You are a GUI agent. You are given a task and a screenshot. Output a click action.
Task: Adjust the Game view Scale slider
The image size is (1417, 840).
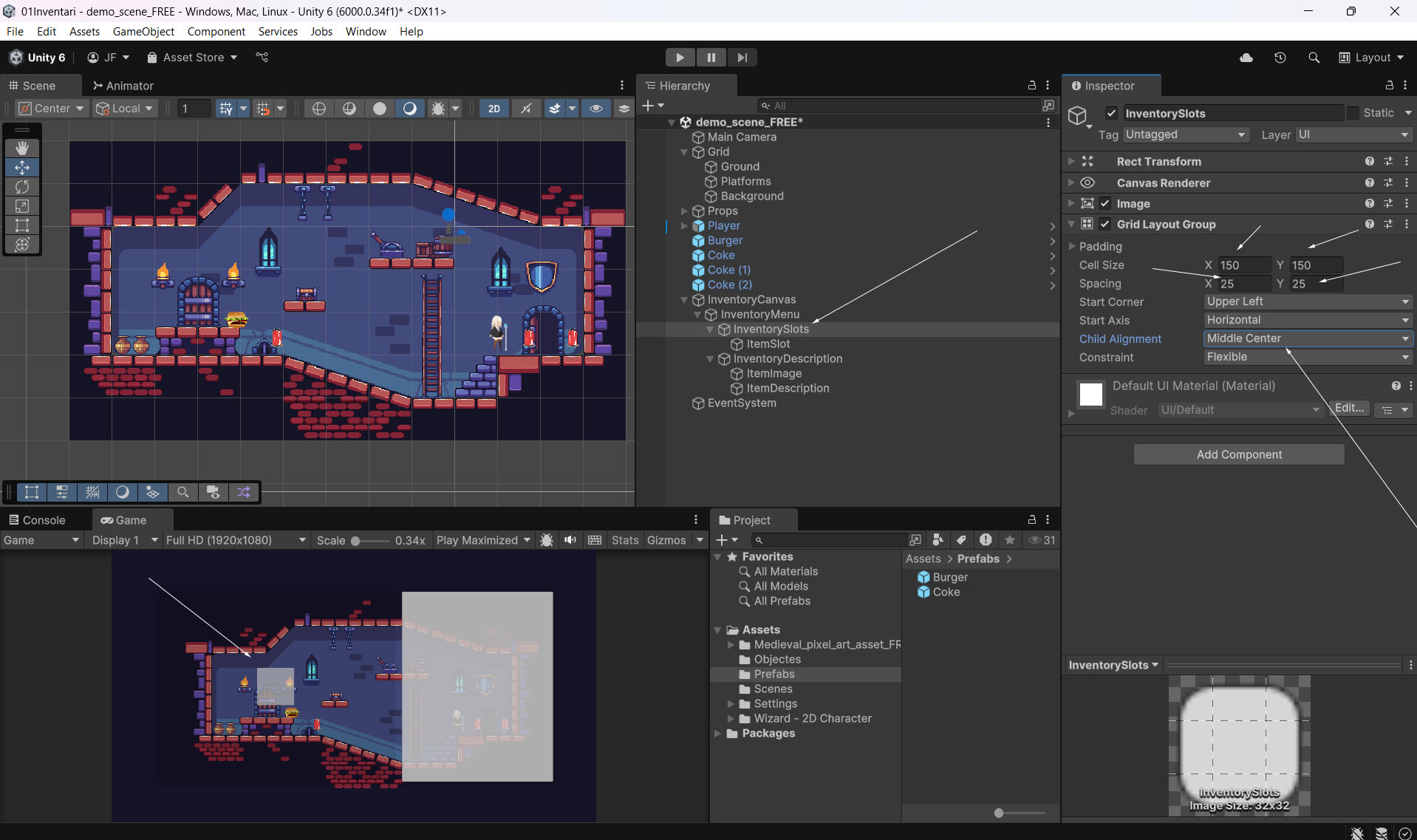coord(355,541)
